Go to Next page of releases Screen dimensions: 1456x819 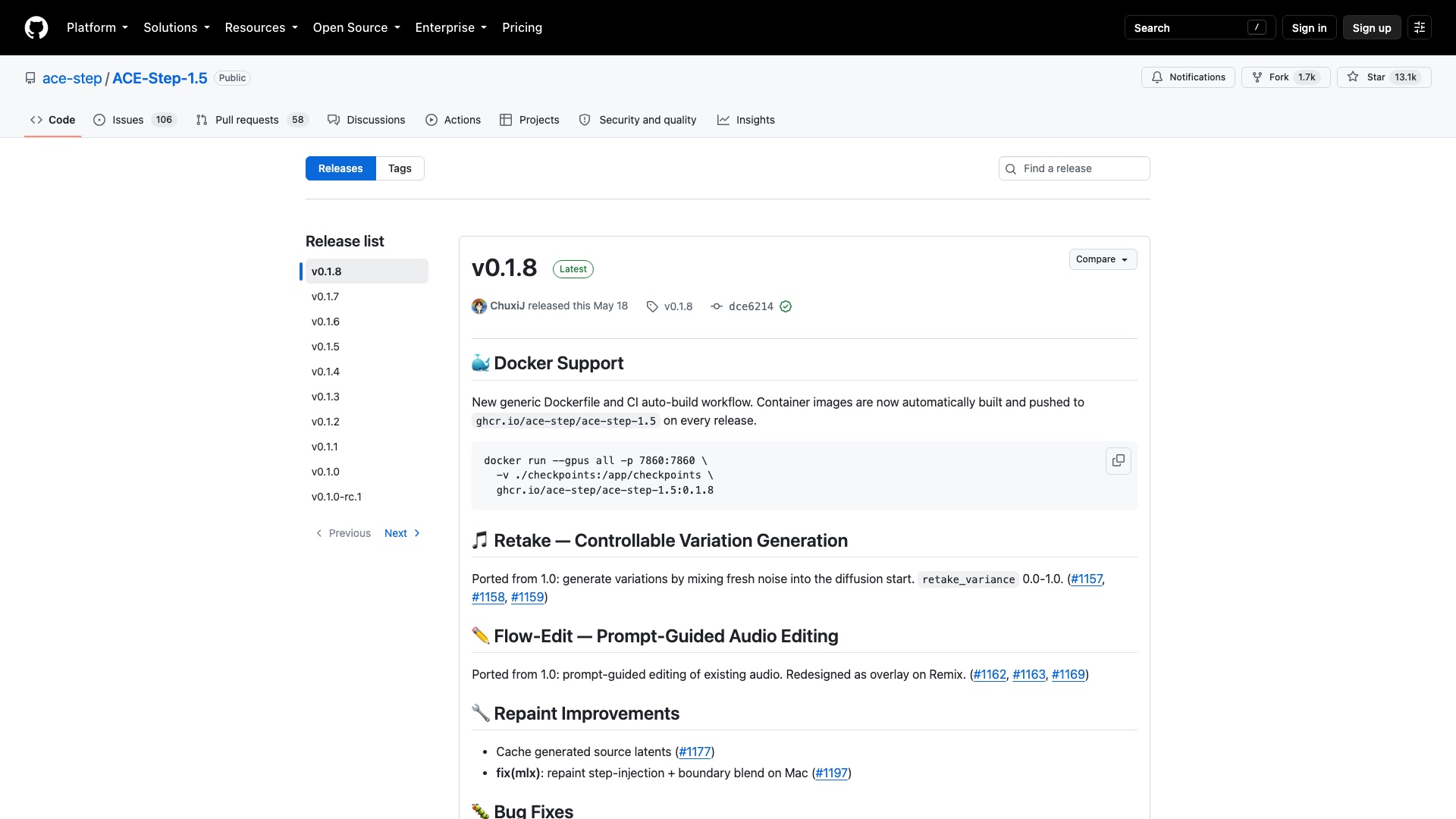(402, 533)
